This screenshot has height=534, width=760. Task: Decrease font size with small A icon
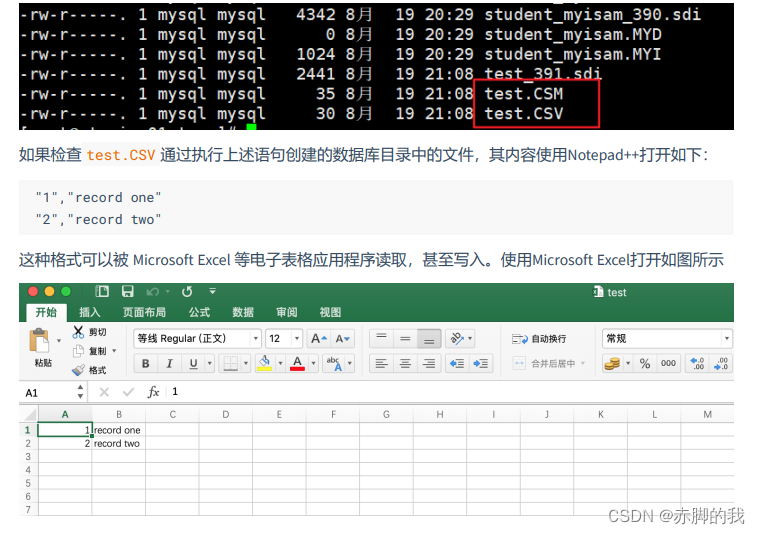tap(343, 339)
